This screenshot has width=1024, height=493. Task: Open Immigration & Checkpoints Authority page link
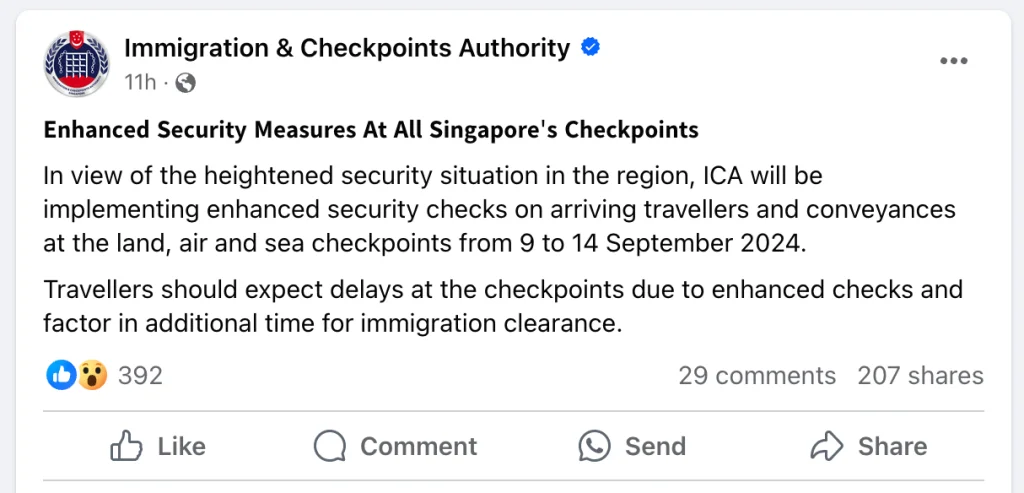coord(347,48)
